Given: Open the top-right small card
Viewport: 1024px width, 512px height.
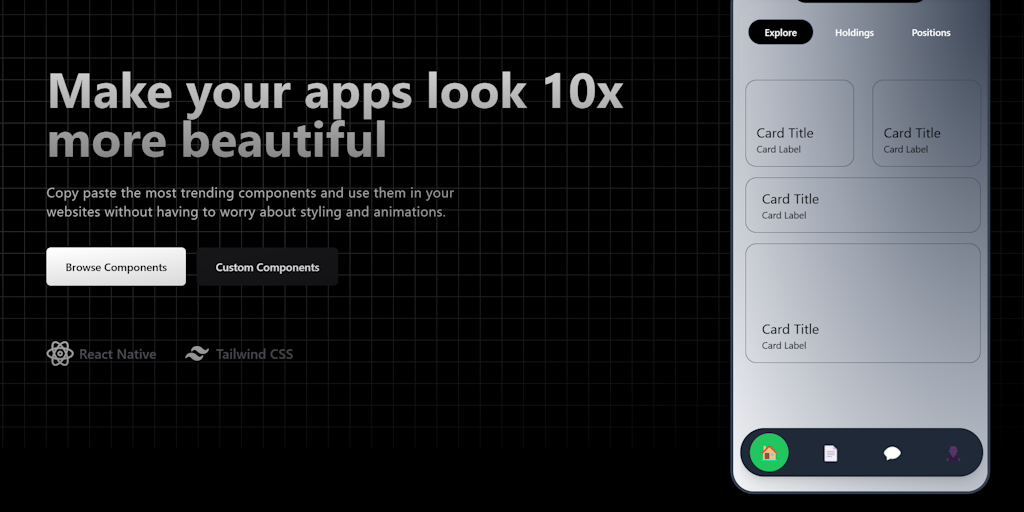Looking at the screenshot, I should [926, 123].
